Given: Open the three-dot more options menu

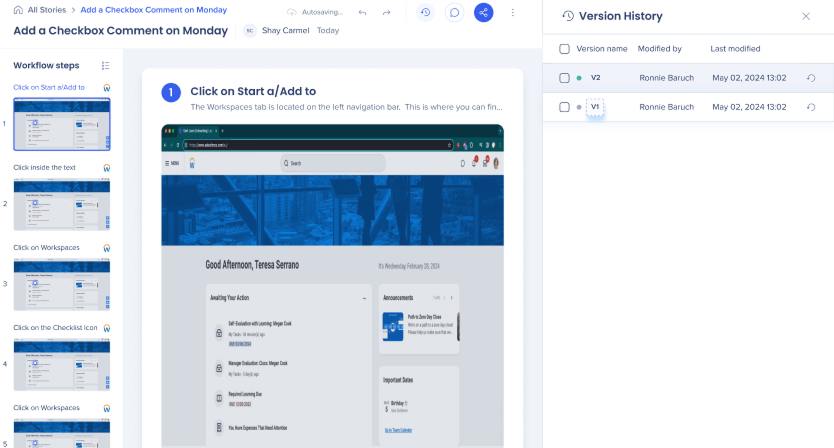Looking at the screenshot, I should coord(513,13).
